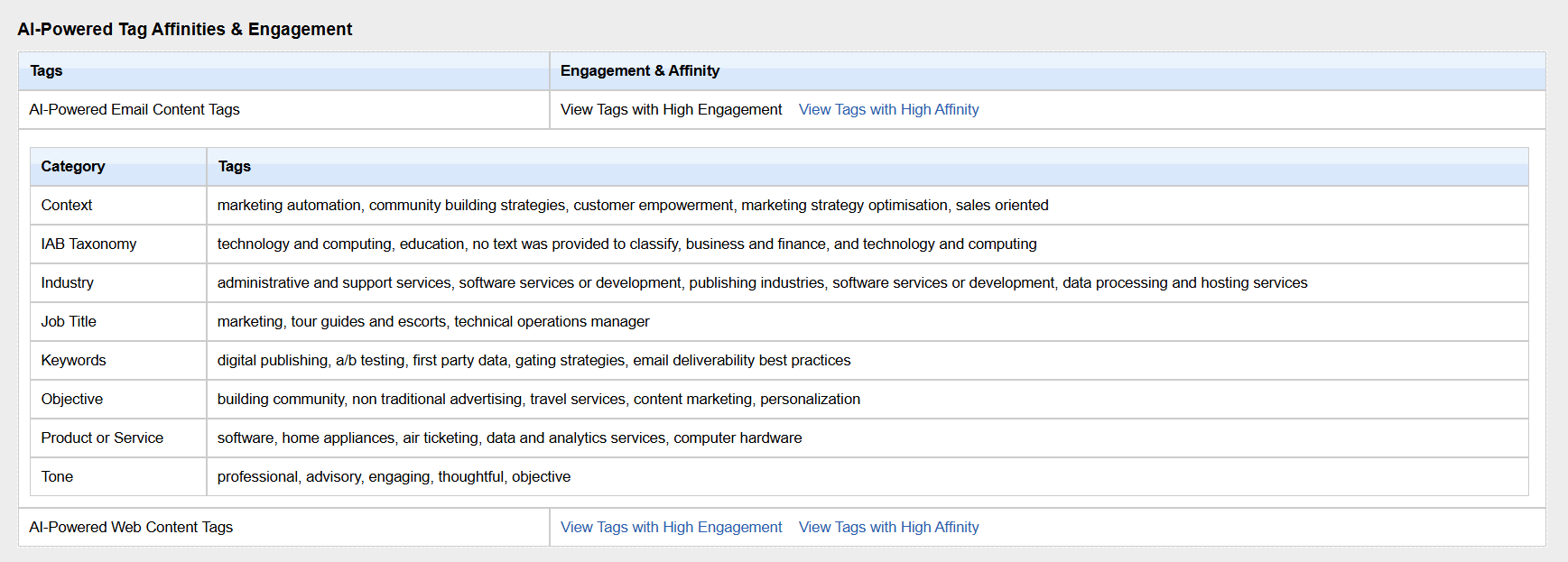
Task: Open View Tags with High Affinity for Email Content
Action: point(888,109)
